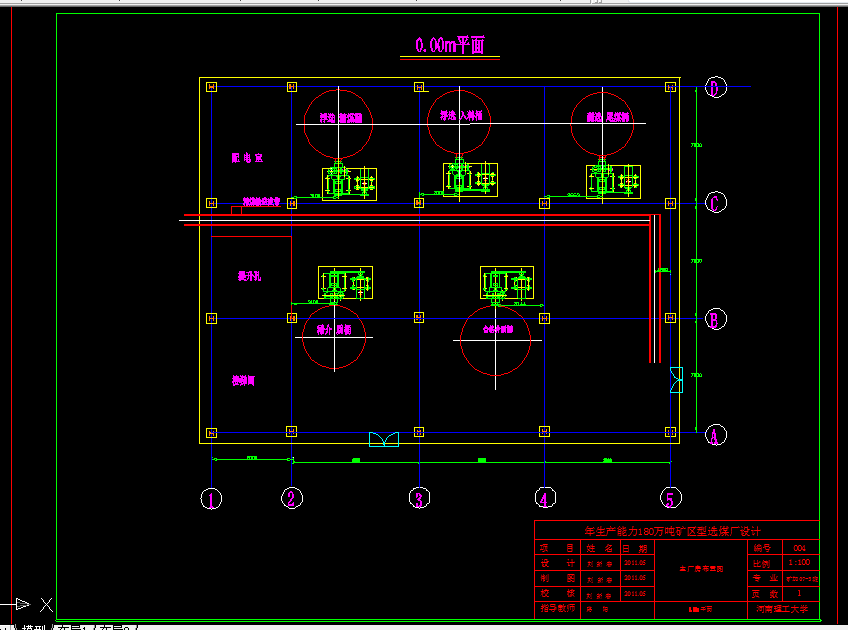This screenshot has width=848, height=630.
Task: Click the UCS X axis label
Action: 47,605
